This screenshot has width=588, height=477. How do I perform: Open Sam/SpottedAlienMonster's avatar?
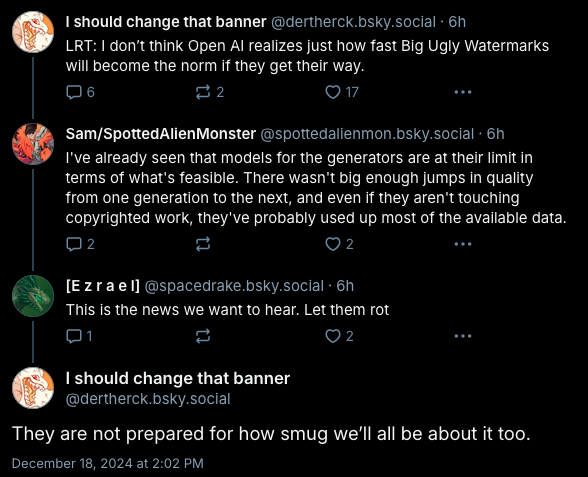[33, 144]
